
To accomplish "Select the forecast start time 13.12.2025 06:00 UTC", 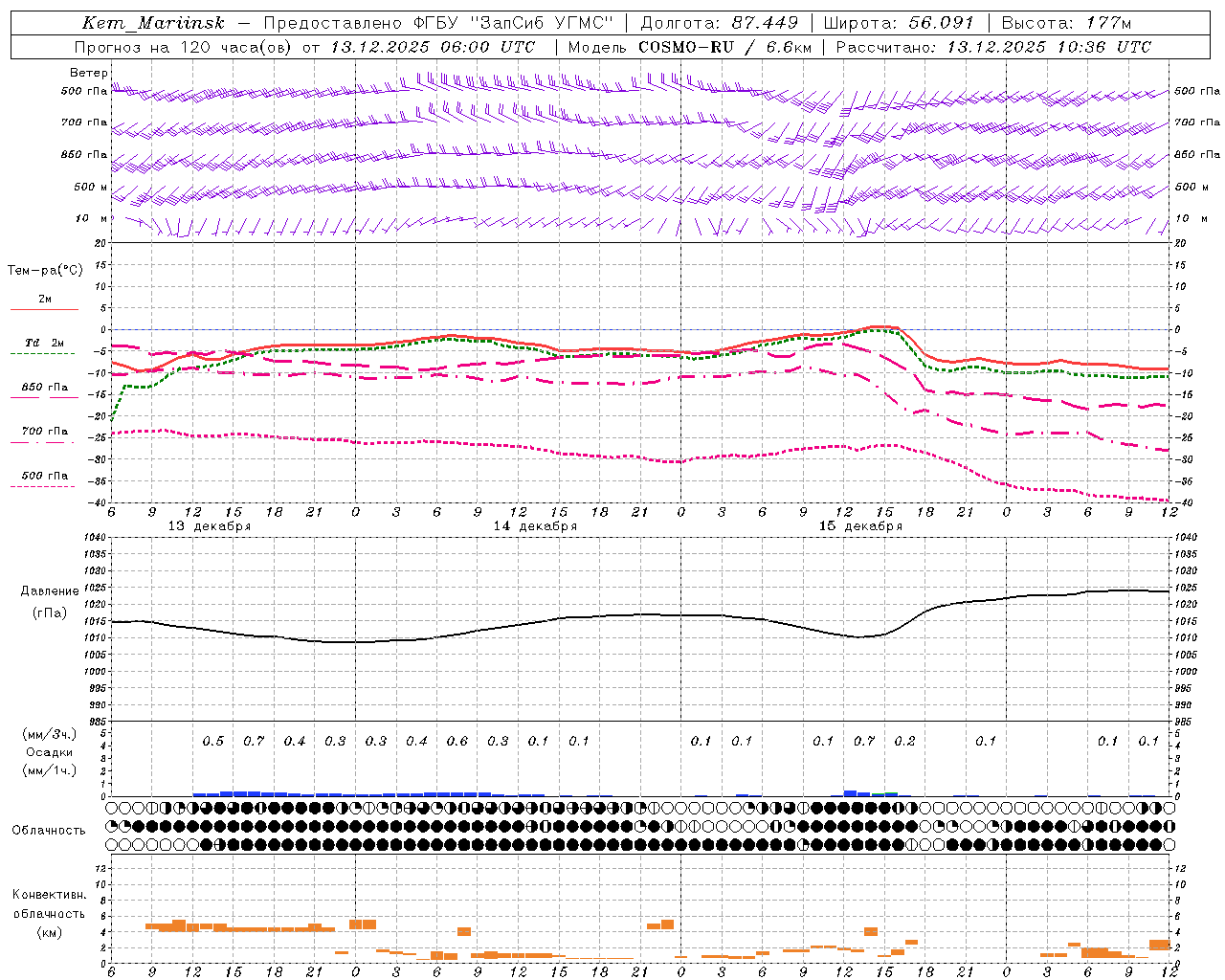I will tap(433, 47).
